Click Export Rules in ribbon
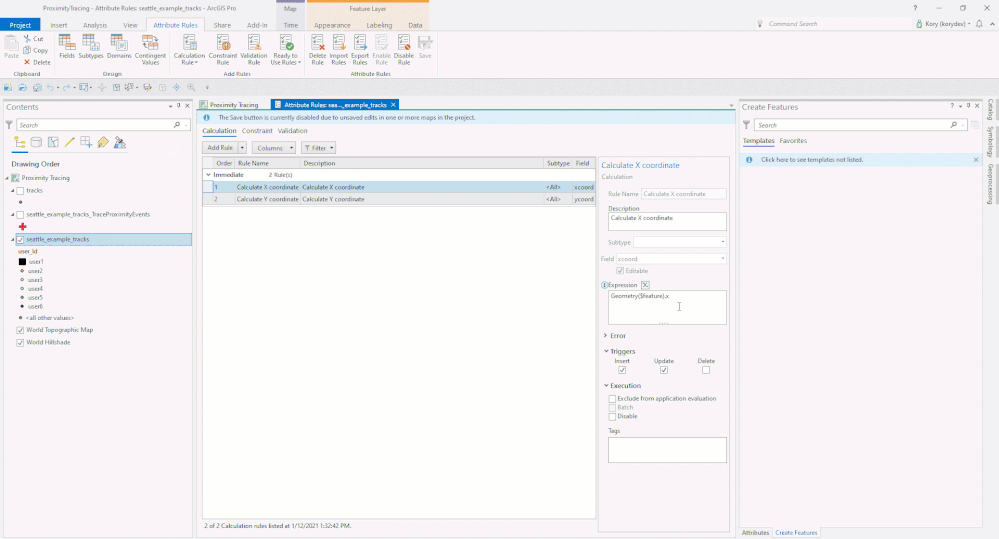Image resolution: width=999 pixels, height=539 pixels. [x=360, y=50]
